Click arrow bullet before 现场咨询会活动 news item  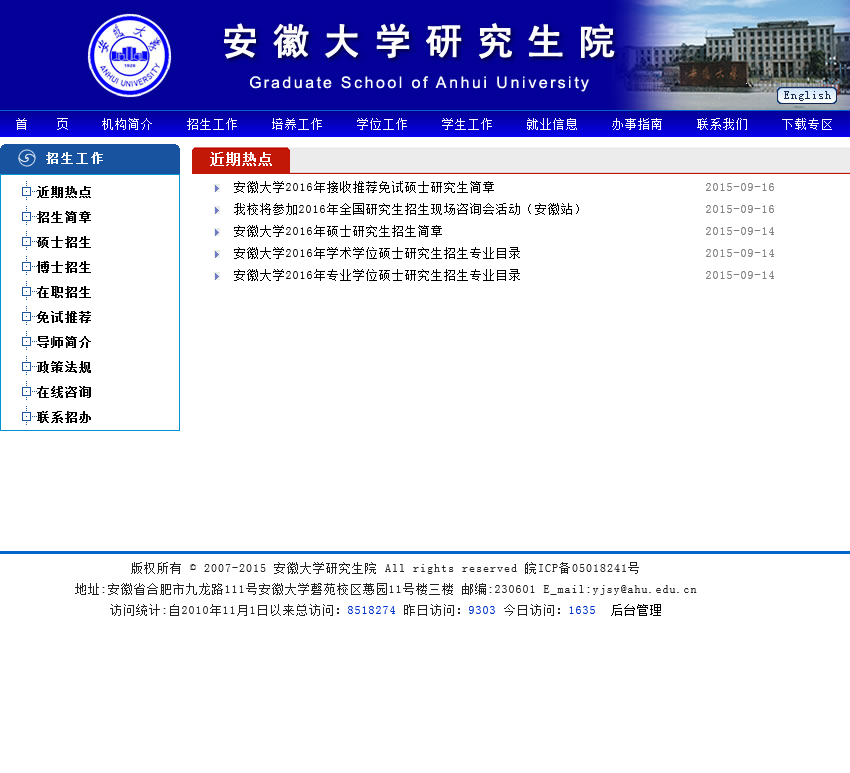(x=217, y=210)
